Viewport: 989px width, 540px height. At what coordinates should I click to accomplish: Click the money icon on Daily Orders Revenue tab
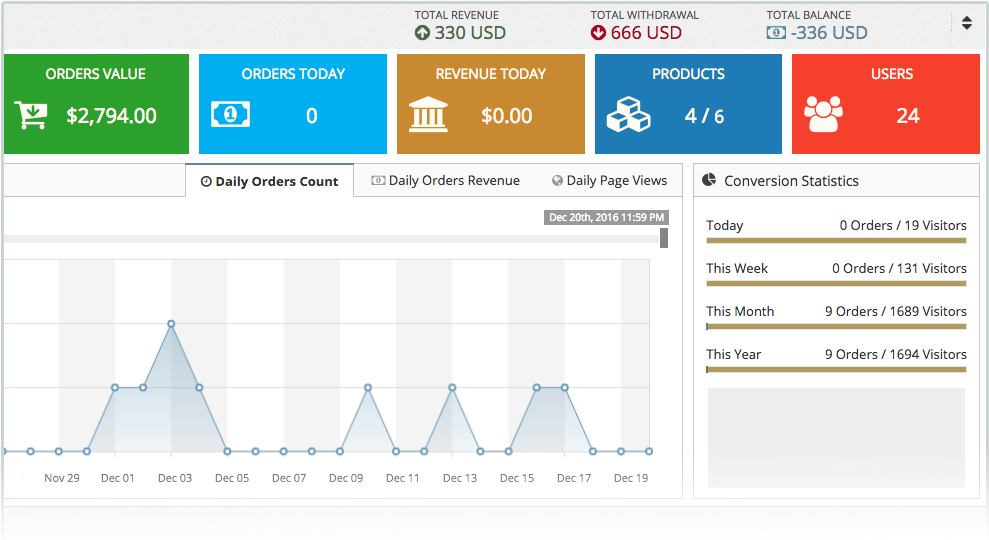coord(378,180)
